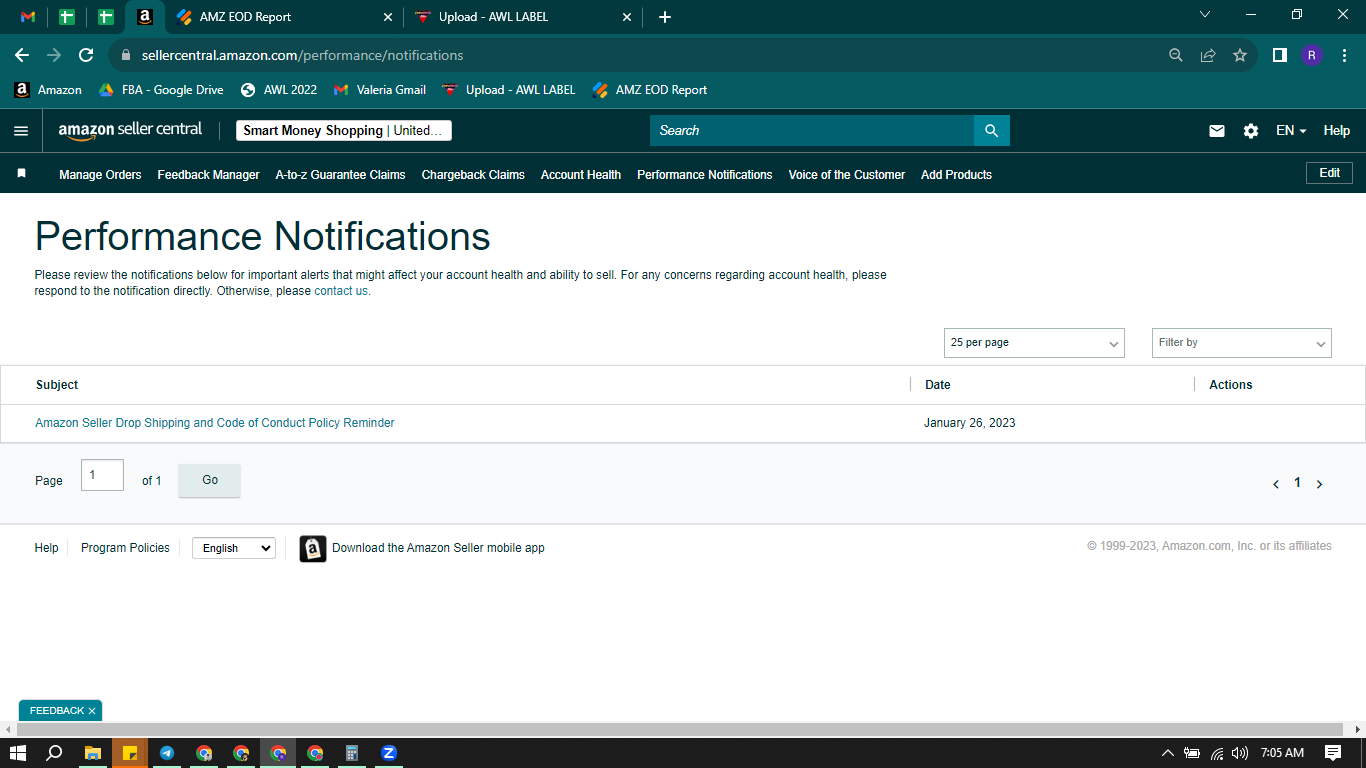1366x768 pixels.
Task: Reload the page
Action: (86, 55)
